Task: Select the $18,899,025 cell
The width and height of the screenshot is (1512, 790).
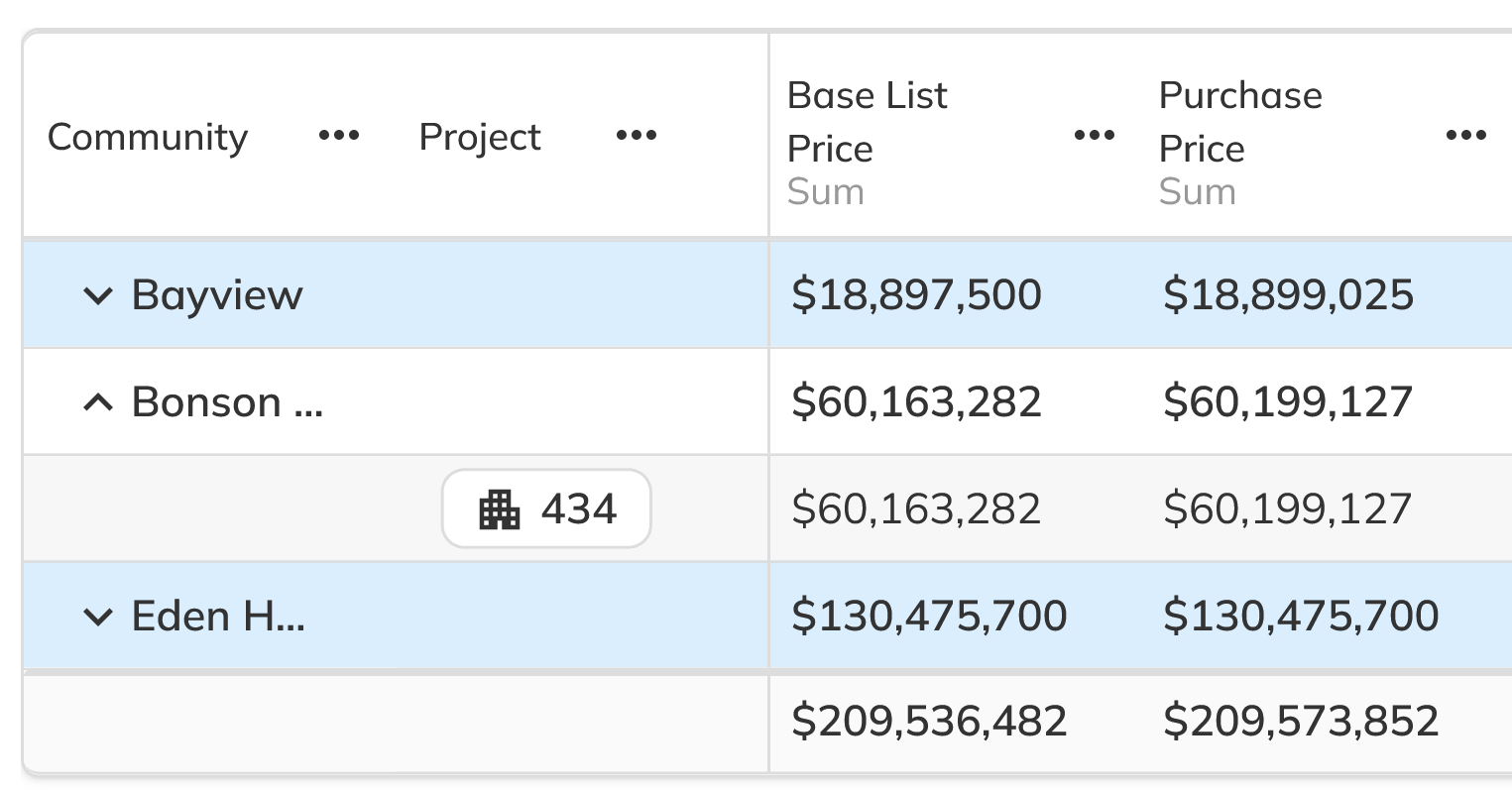Action: click(x=1289, y=295)
